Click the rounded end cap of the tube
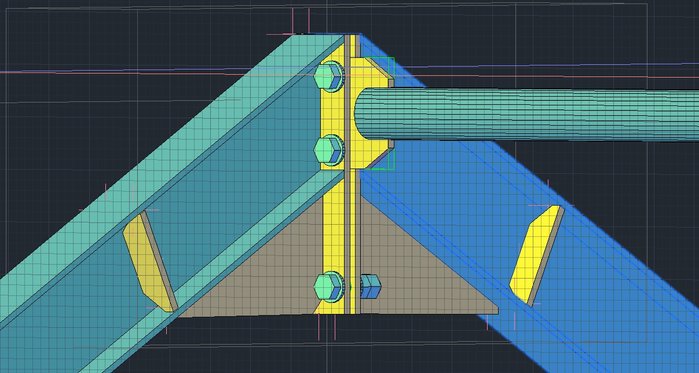 (x=362, y=114)
